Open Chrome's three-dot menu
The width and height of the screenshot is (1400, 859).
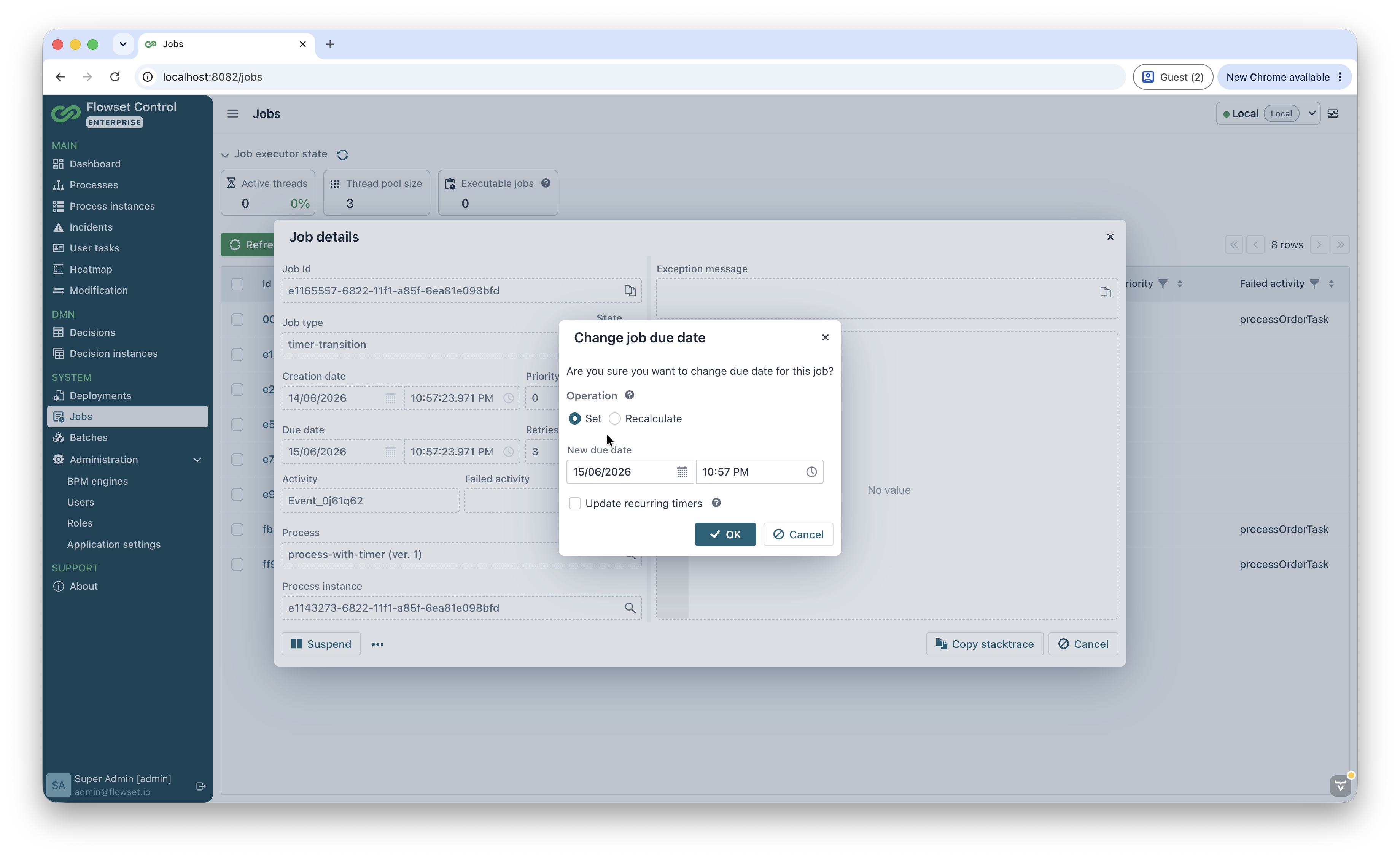[x=1340, y=77]
